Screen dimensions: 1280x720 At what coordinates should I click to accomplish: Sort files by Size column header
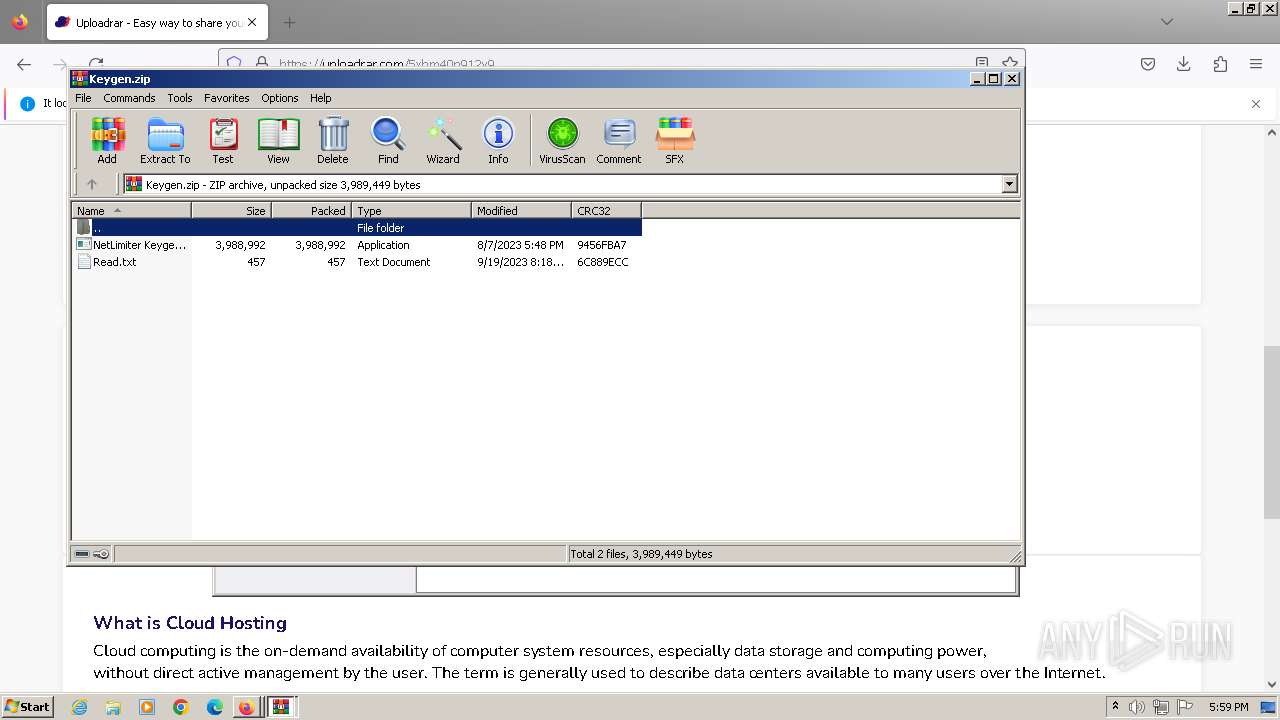tap(231, 210)
